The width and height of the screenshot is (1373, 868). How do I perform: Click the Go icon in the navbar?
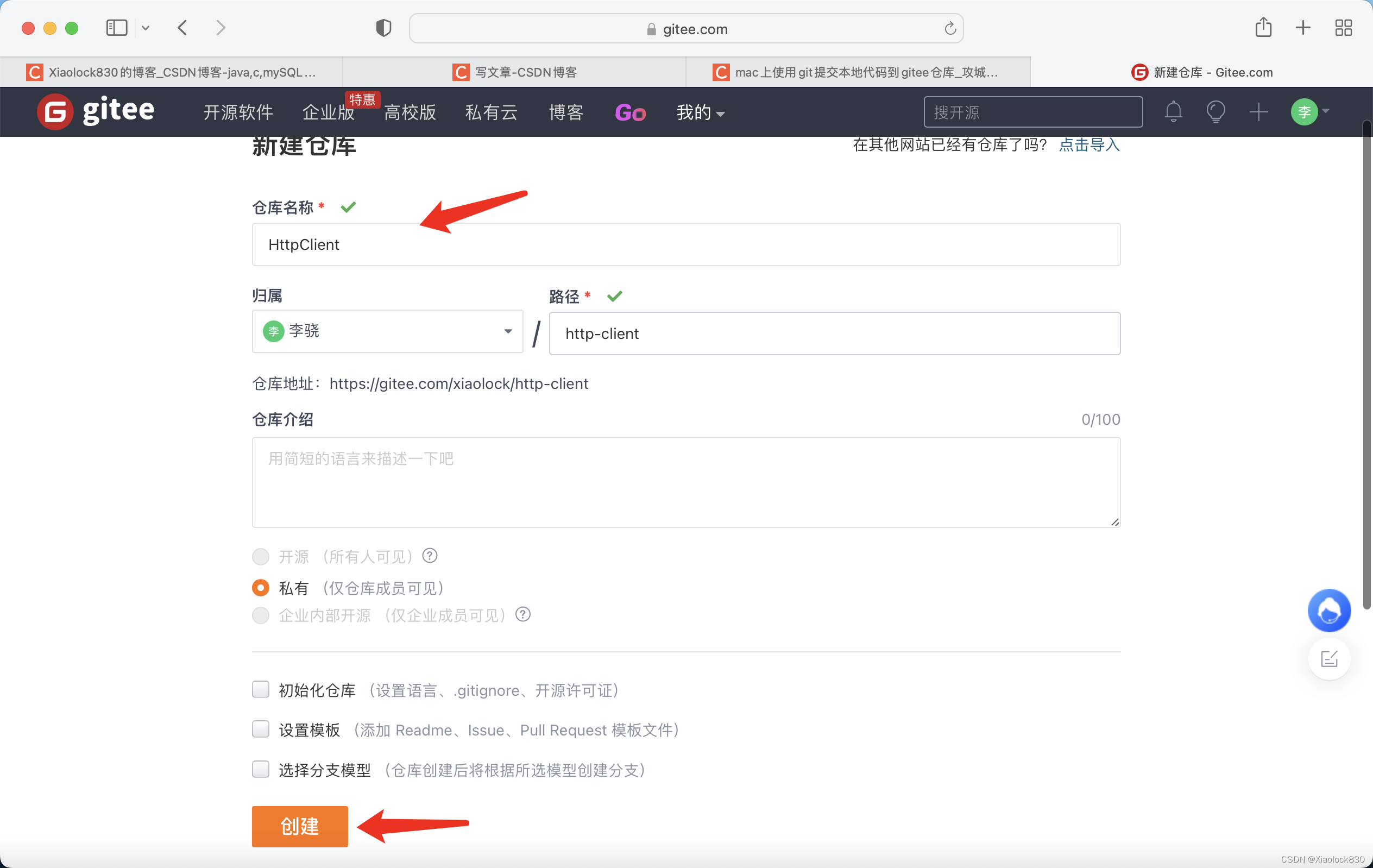click(x=630, y=112)
